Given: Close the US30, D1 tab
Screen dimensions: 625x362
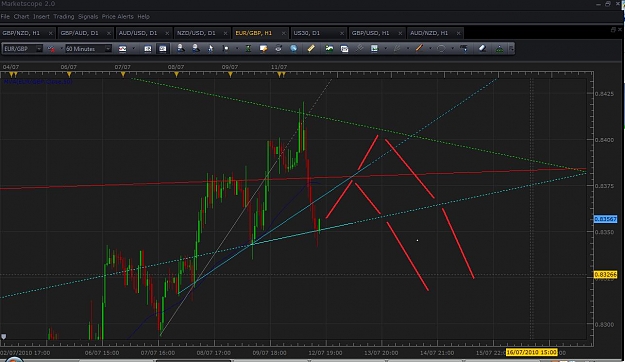Looking at the screenshot, I should 342,33.
